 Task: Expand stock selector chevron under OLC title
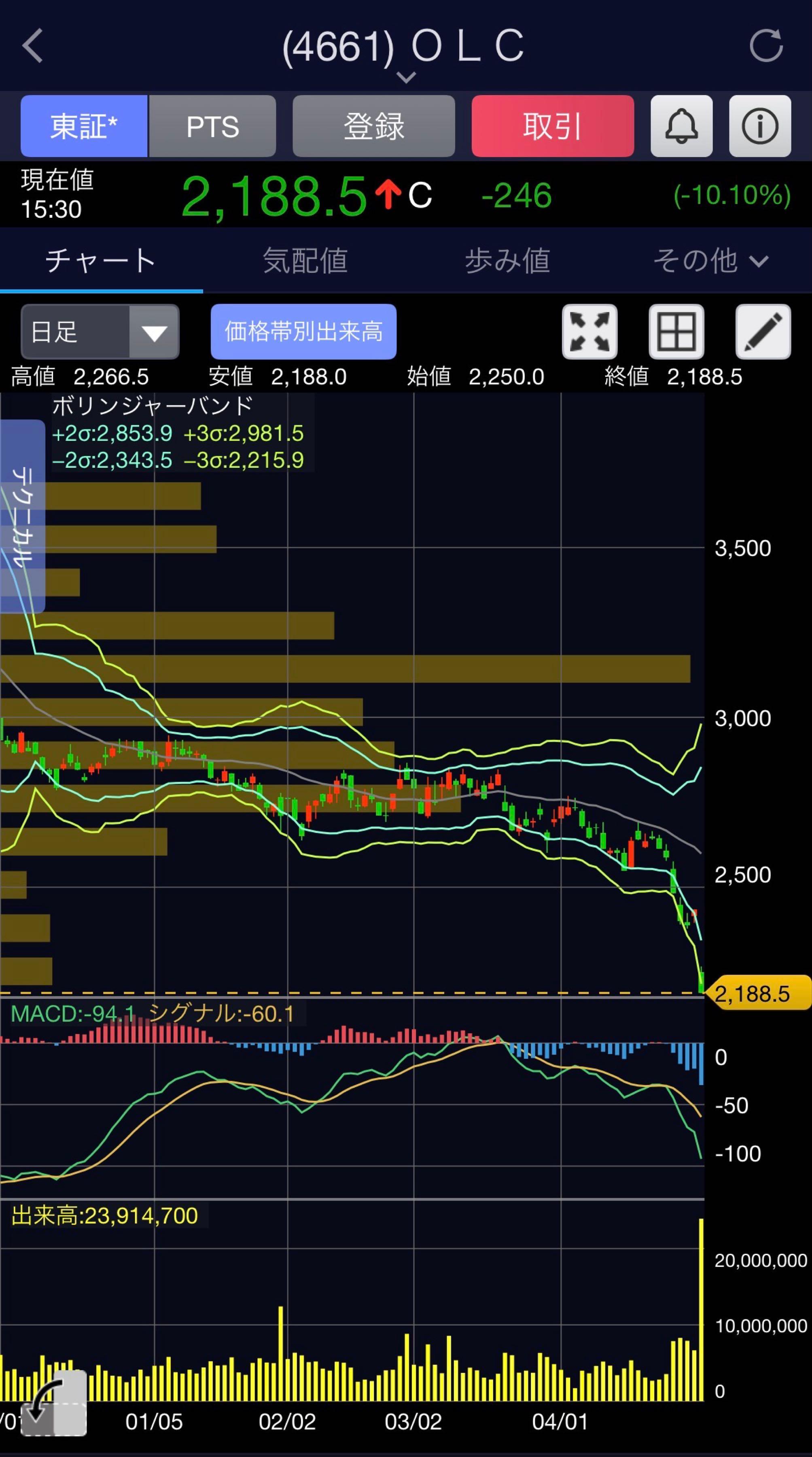point(406,77)
